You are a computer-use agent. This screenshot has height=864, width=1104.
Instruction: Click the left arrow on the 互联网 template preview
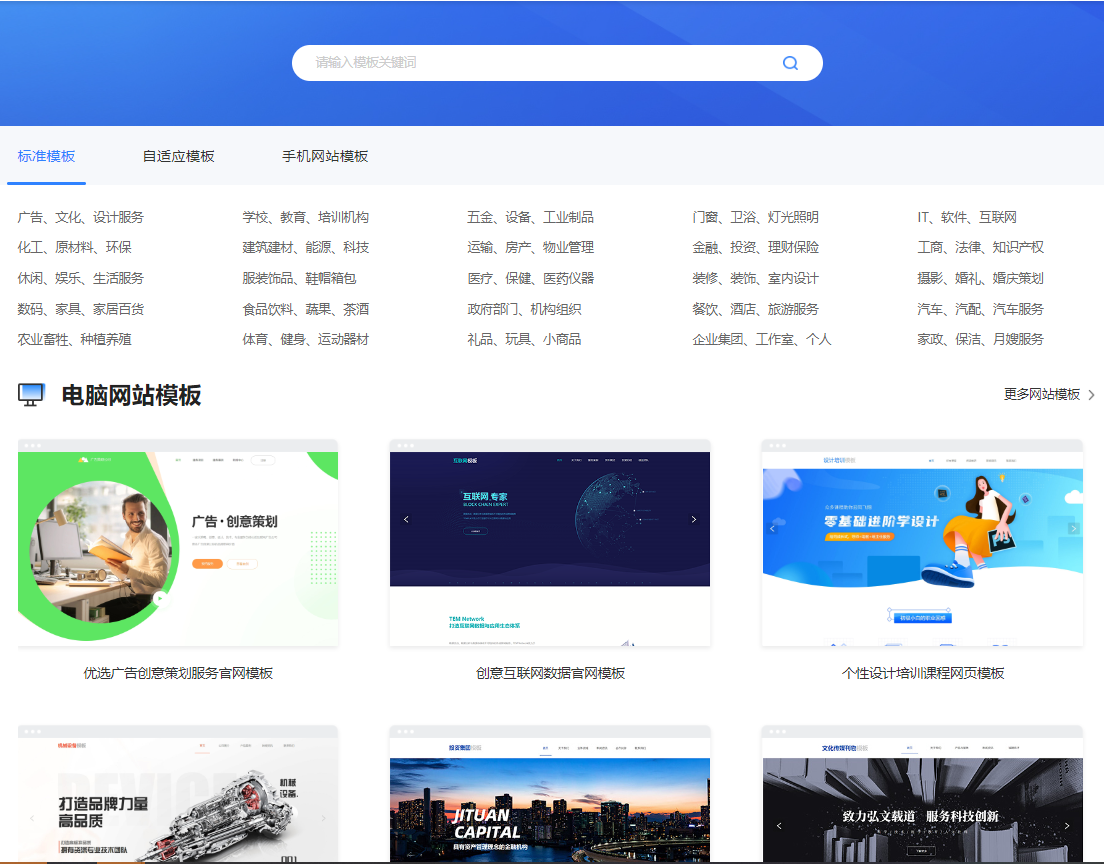[406, 519]
